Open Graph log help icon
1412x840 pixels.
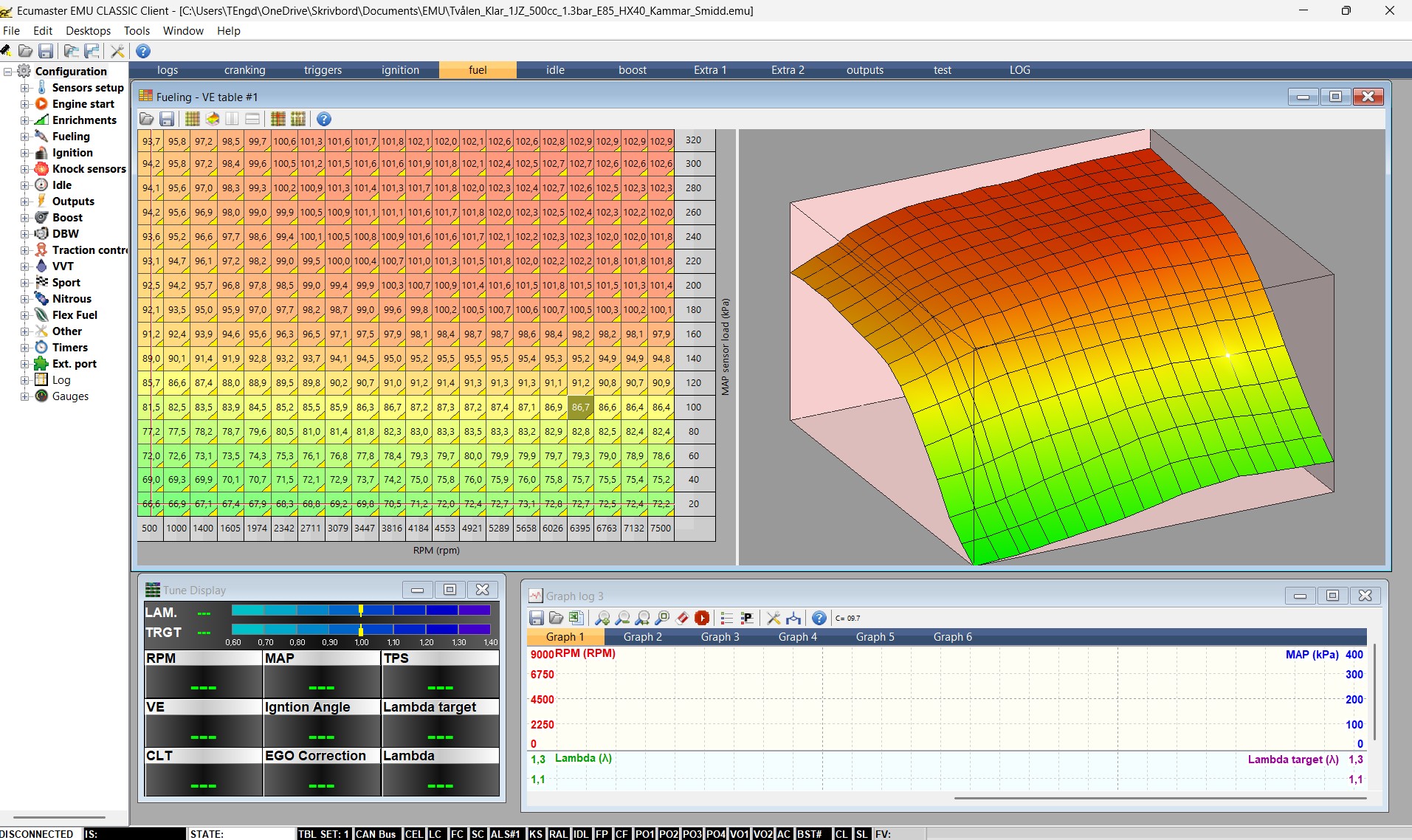[x=819, y=618]
